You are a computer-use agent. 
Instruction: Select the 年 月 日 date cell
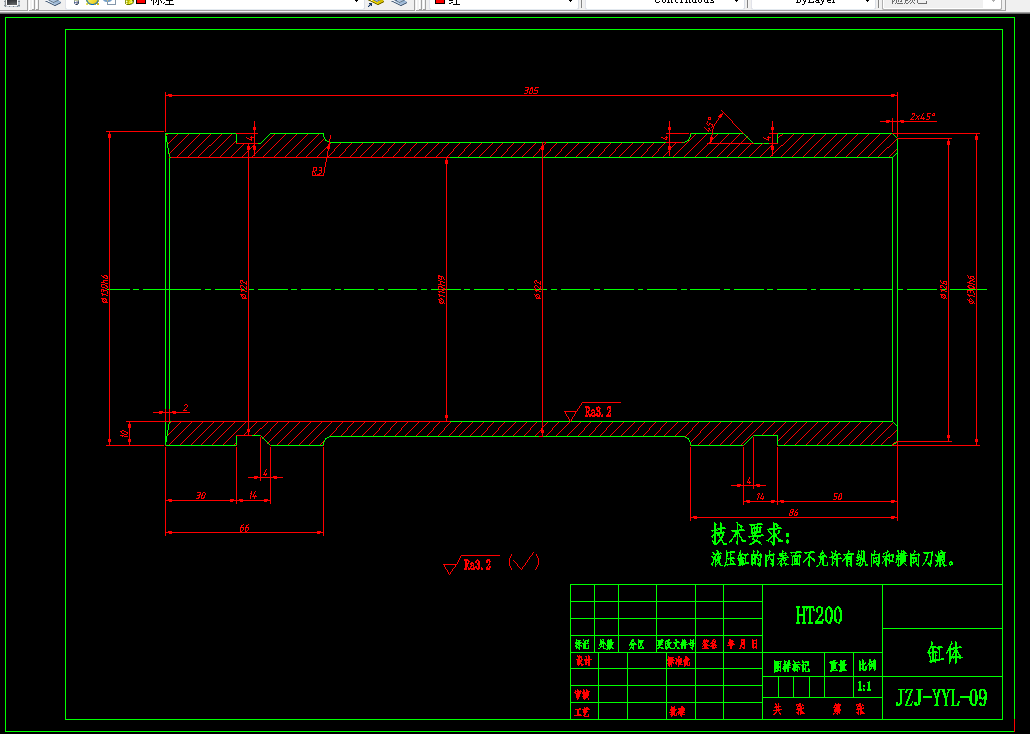(743, 645)
